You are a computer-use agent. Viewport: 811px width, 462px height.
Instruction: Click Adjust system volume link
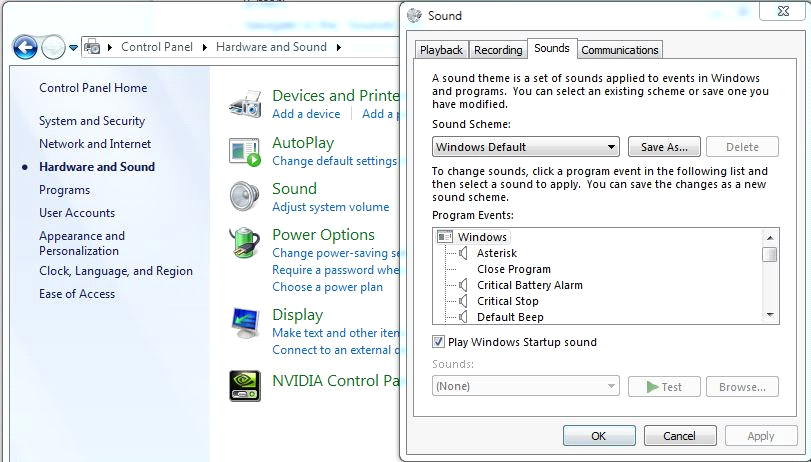(x=331, y=207)
